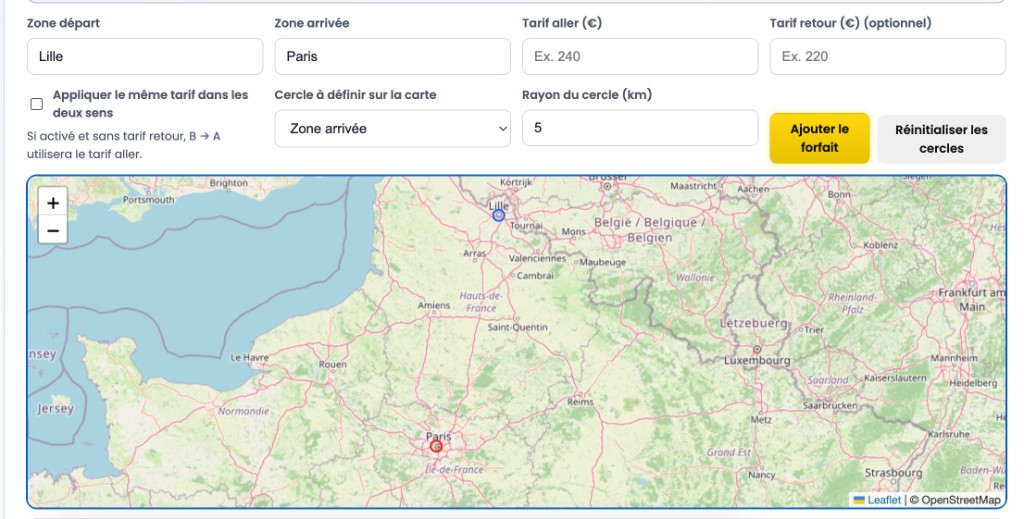
Task: Open the Leaflet attribution link
Action: 878,500
